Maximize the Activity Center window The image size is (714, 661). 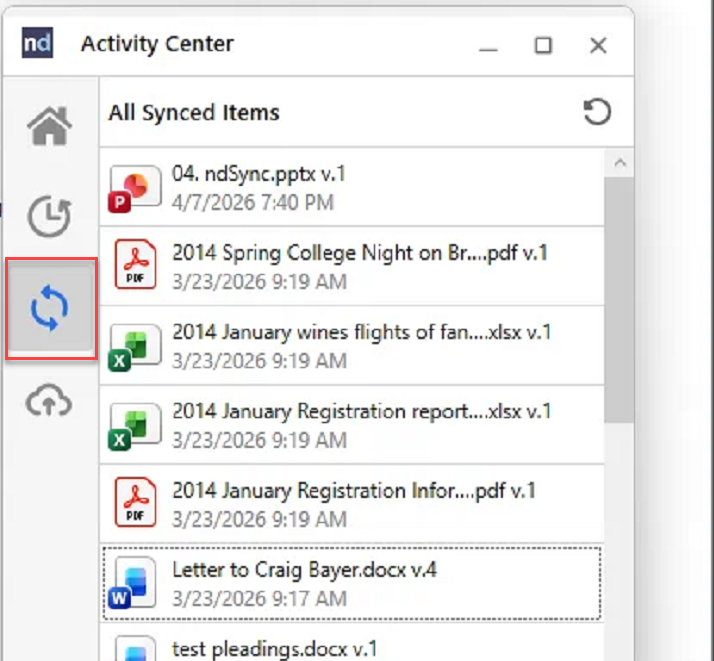click(x=543, y=45)
